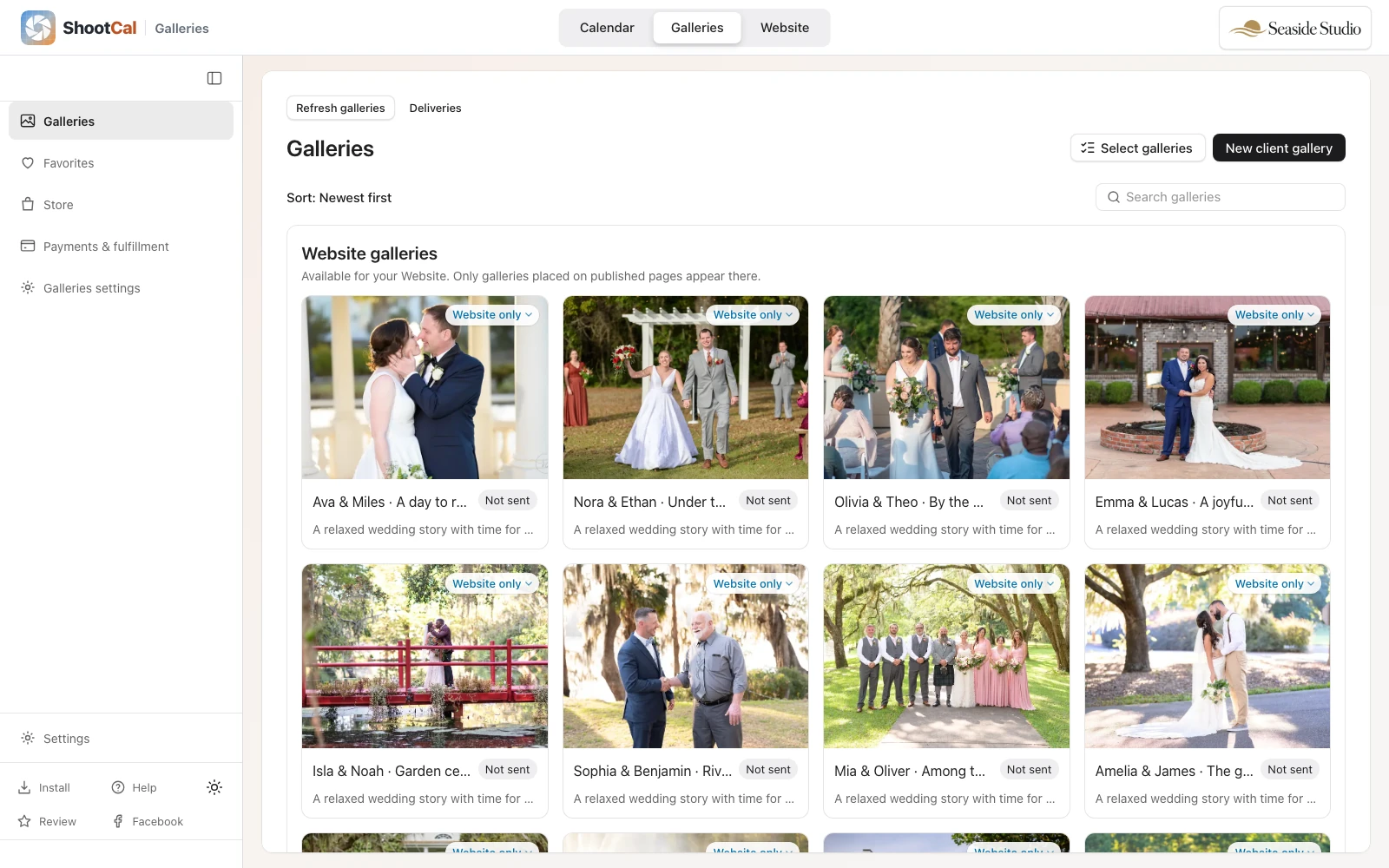1389x868 pixels.
Task: Click the Store shopping bag icon
Action: [x=28, y=204]
